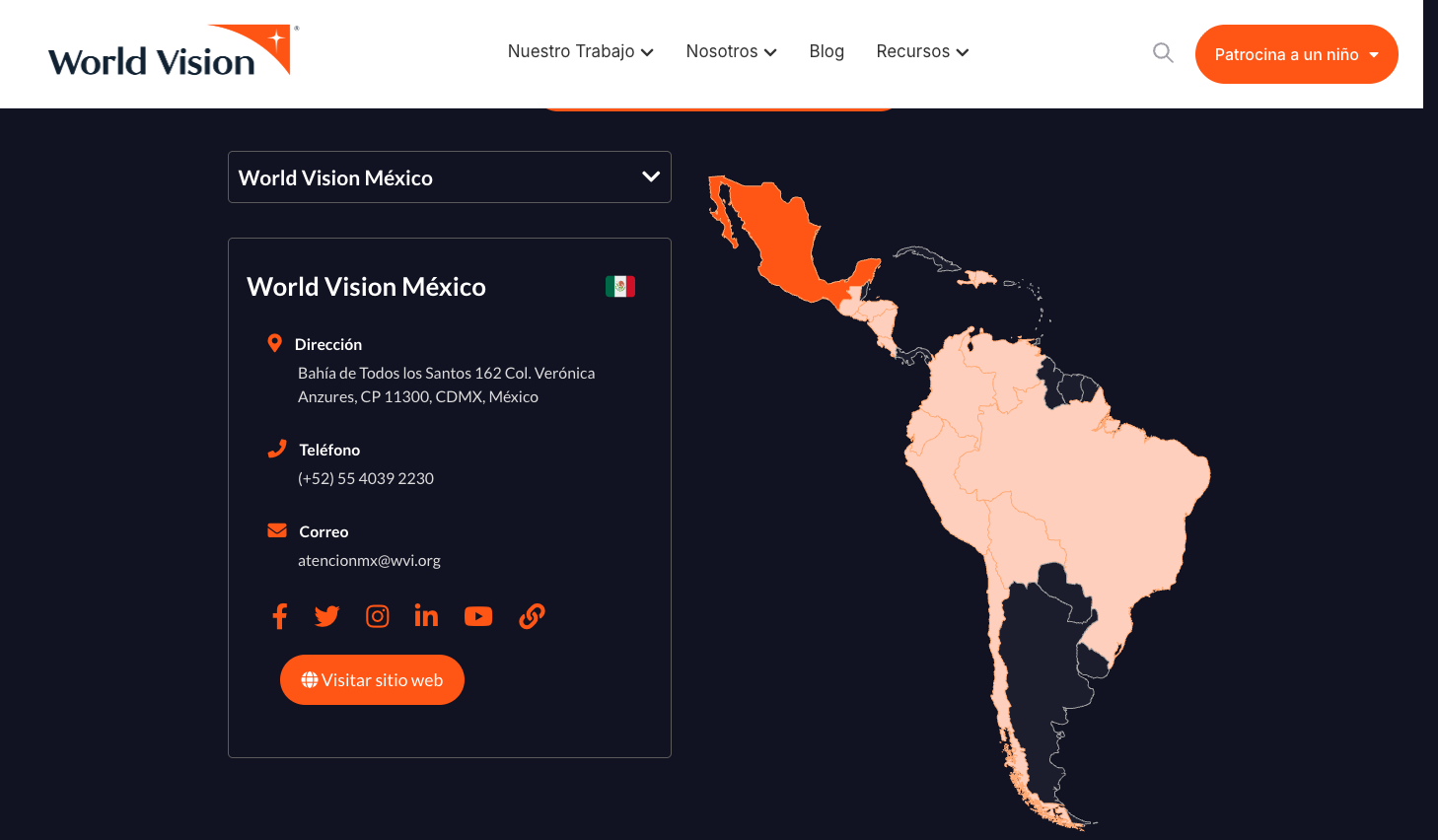Click Visitar sitio web button
The height and width of the screenshot is (840, 1438).
[372, 680]
